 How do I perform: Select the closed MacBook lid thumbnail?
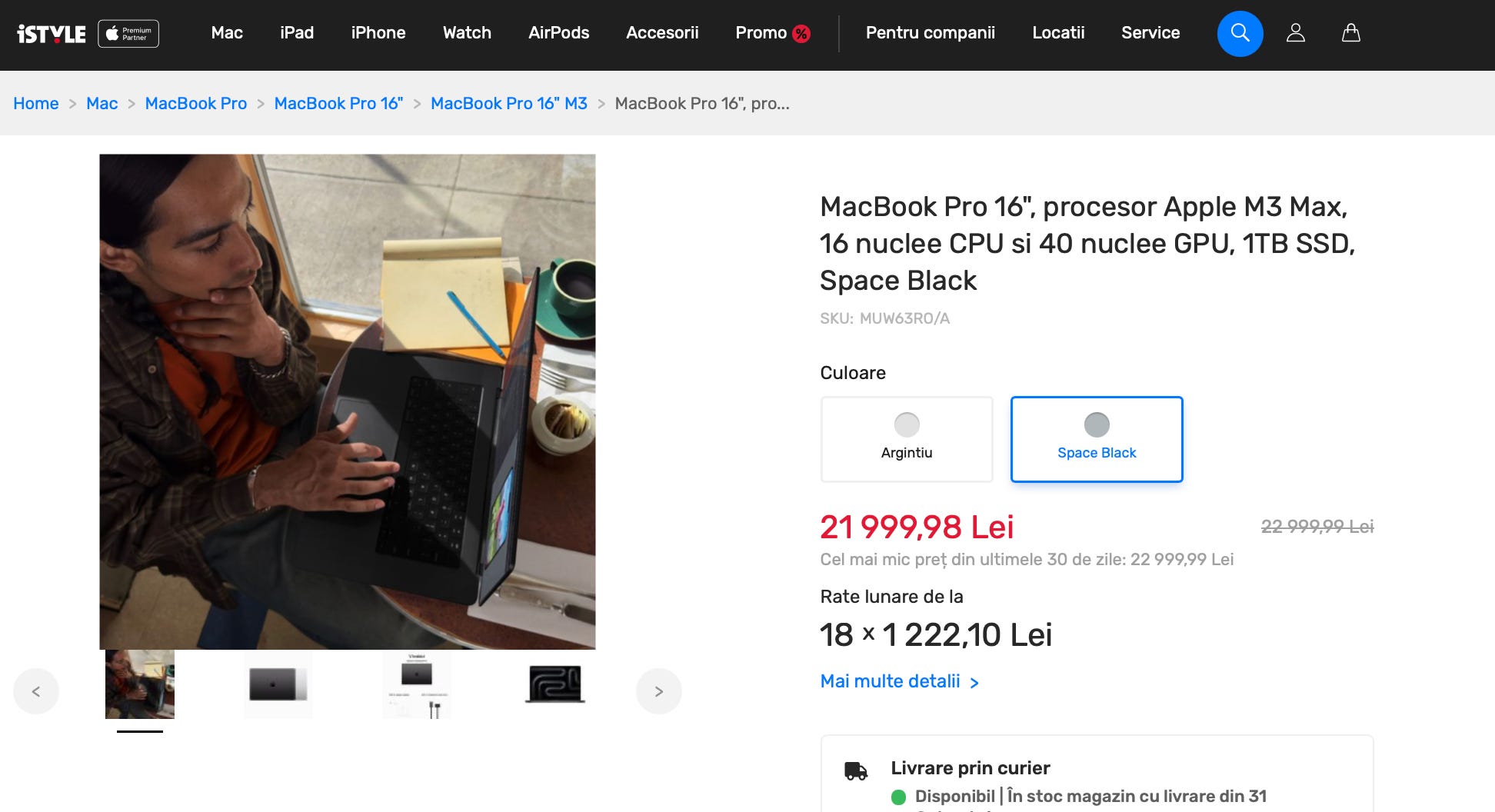pos(278,684)
